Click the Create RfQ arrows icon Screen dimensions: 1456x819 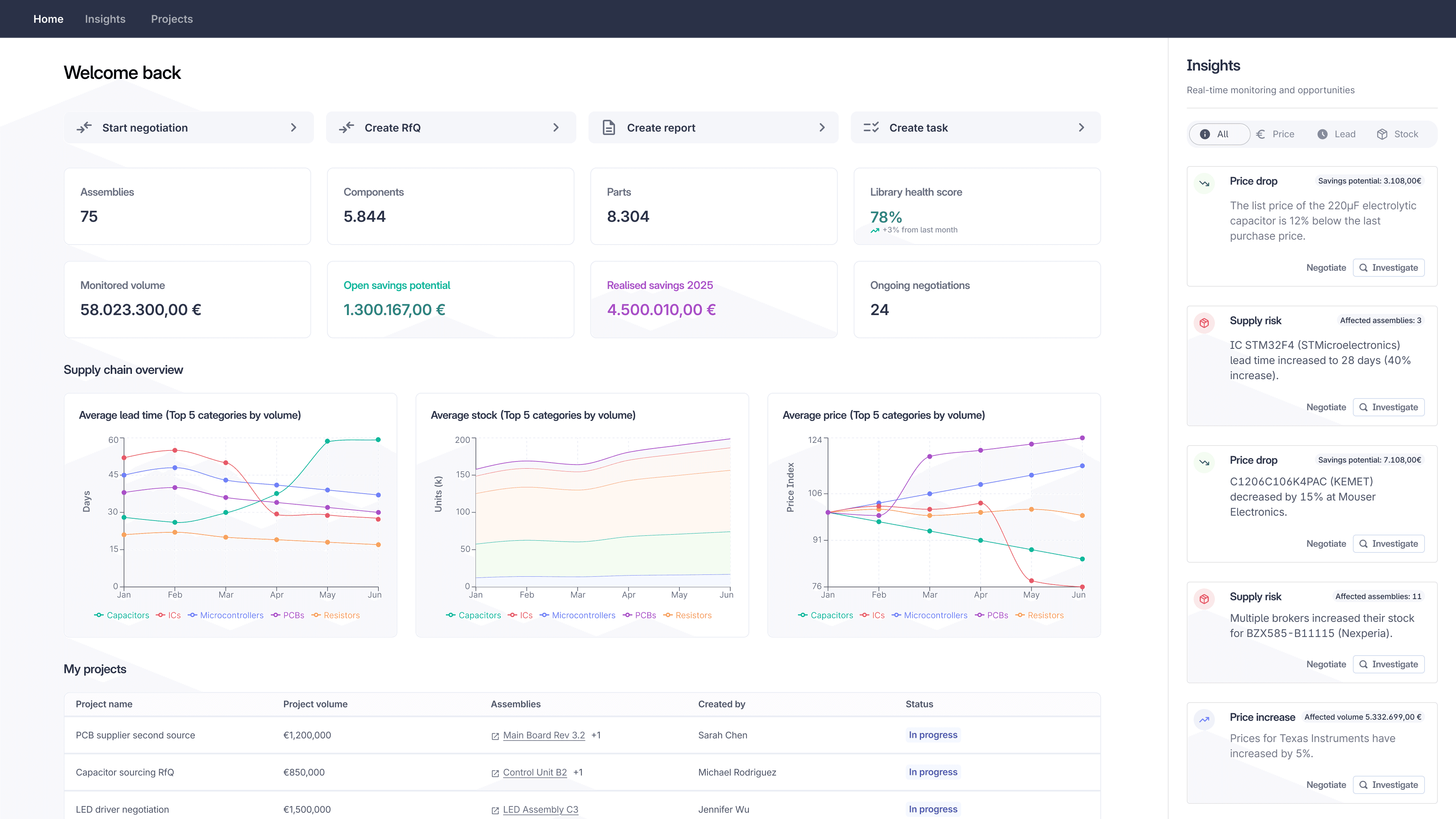(347, 128)
